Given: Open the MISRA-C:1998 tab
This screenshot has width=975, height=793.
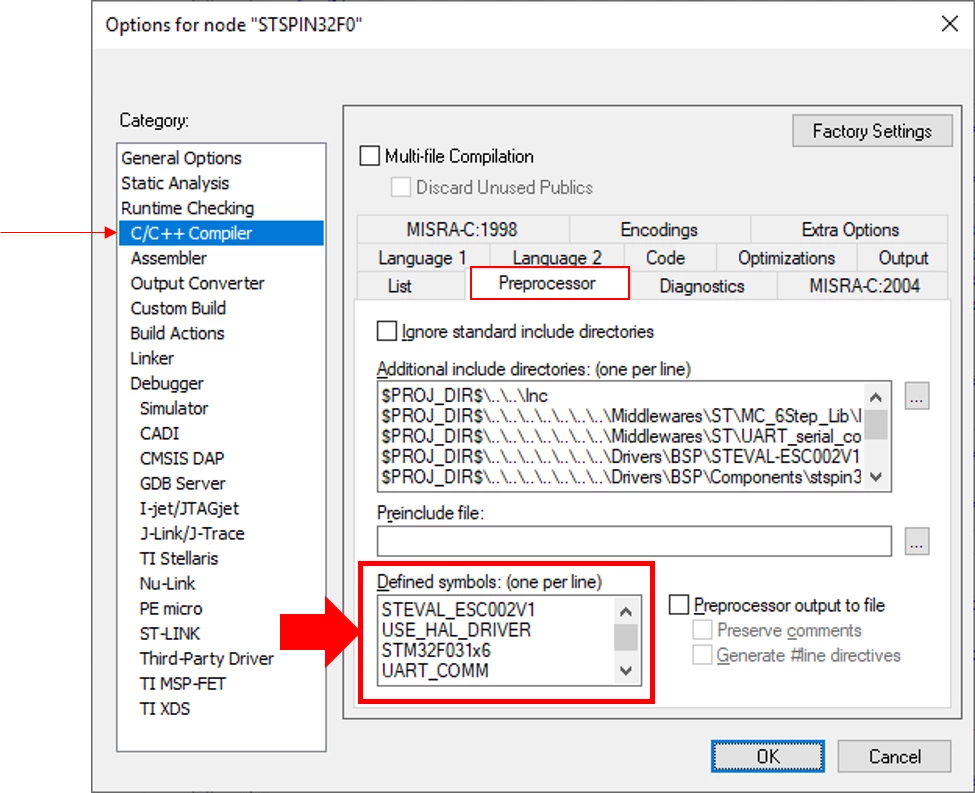Looking at the screenshot, I should pyautogui.click(x=462, y=230).
